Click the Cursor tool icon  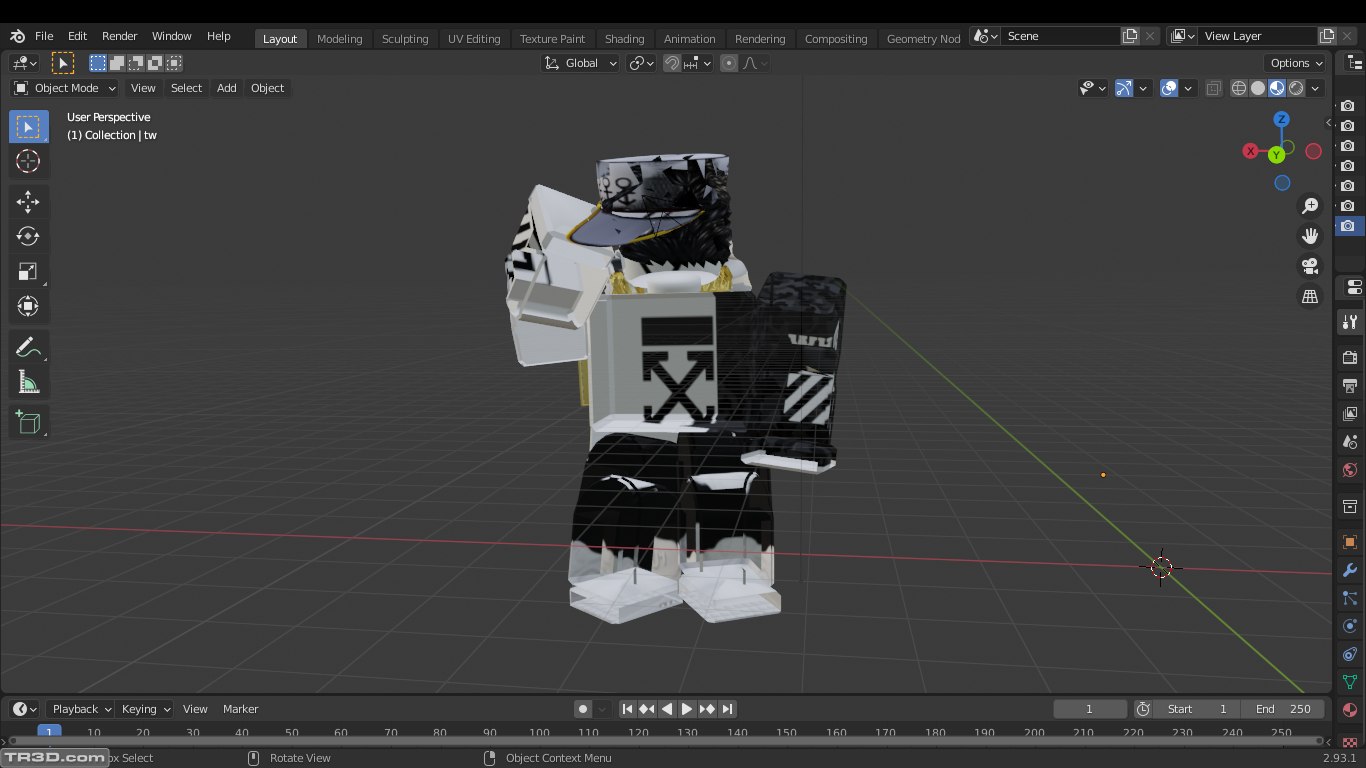(x=28, y=162)
